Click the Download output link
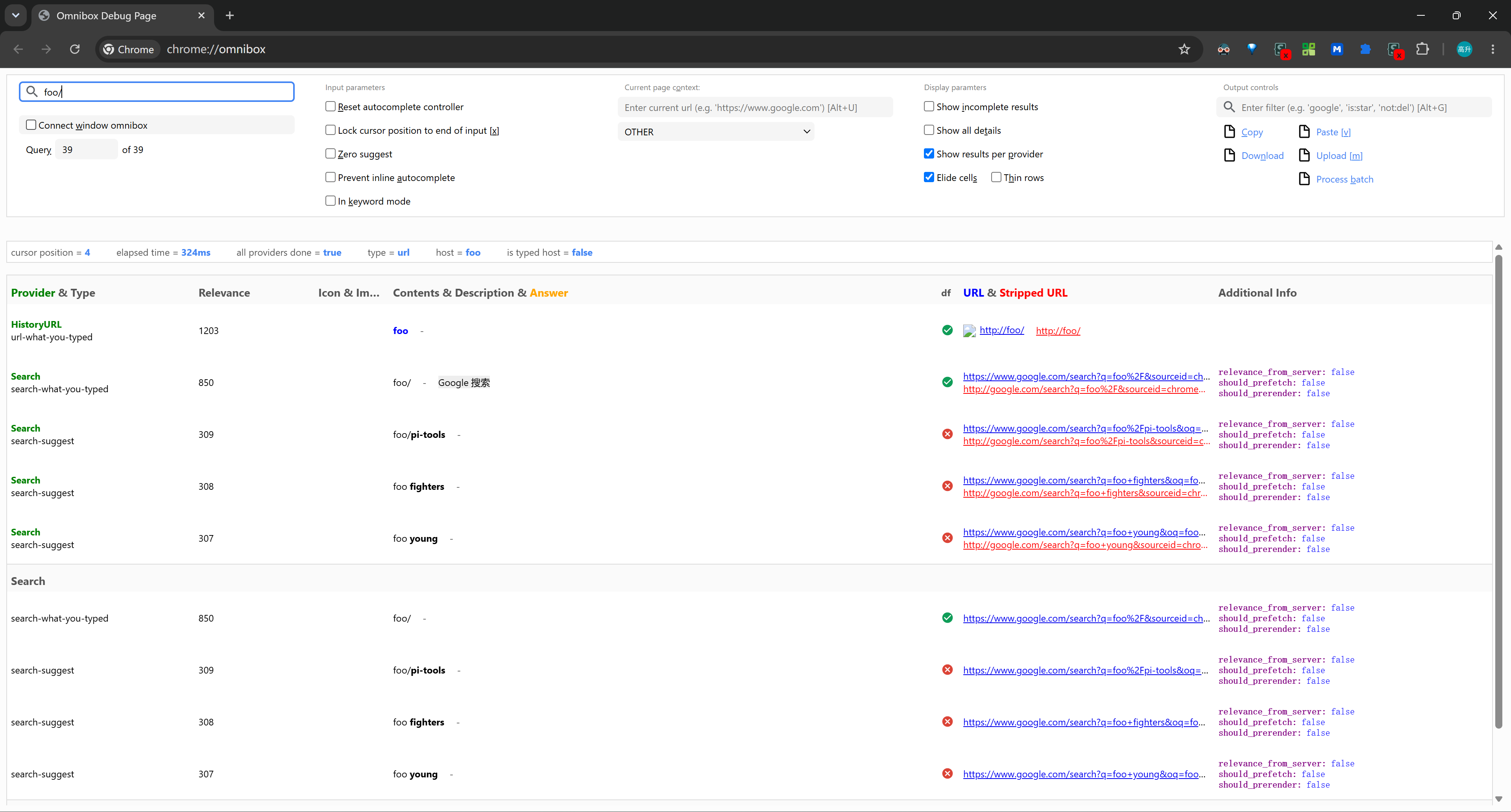 point(1262,155)
